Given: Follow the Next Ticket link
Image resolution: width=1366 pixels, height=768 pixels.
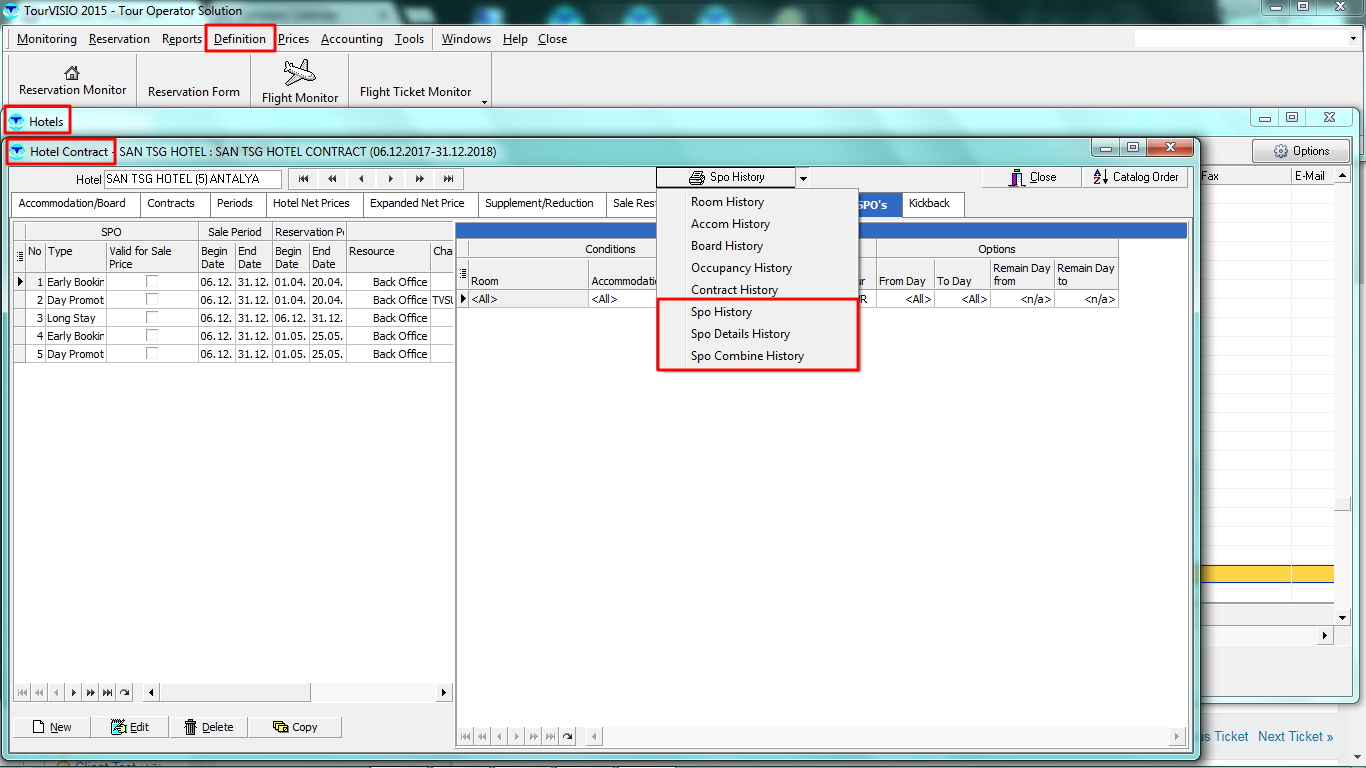Looking at the screenshot, I should click(x=1295, y=736).
